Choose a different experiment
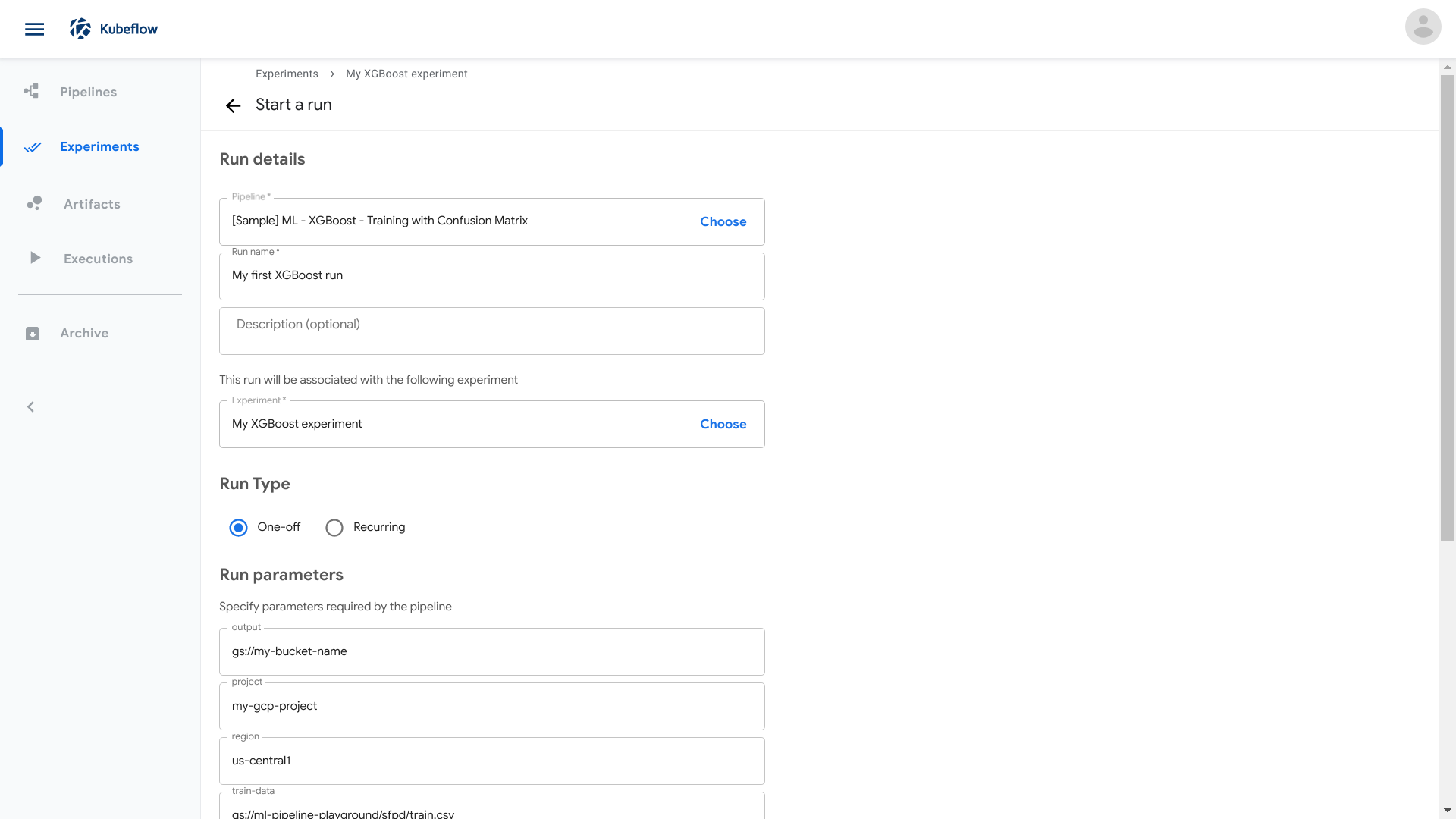Image resolution: width=1456 pixels, height=819 pixels. pyautogui.click(x=723, y=424)
